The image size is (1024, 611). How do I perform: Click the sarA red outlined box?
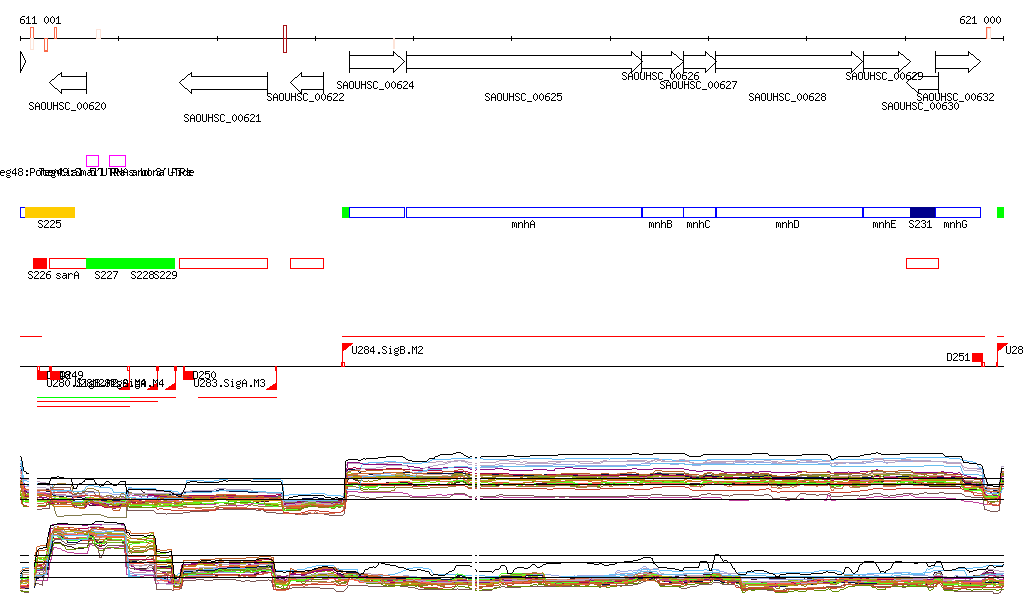68,263
